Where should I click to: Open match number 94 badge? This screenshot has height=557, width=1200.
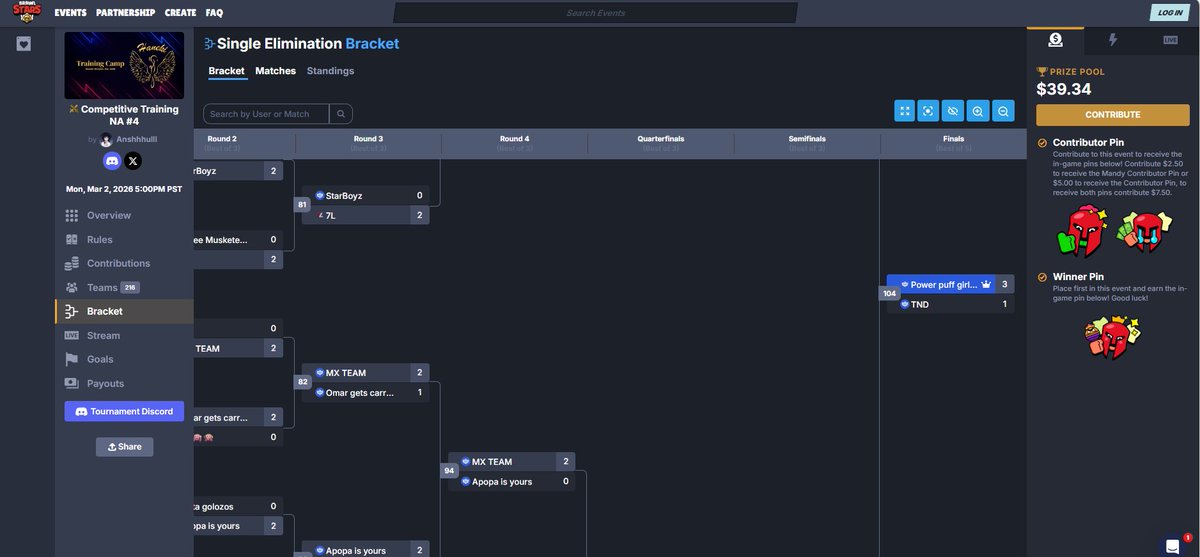pyautogui.click(x=448, y=471)
